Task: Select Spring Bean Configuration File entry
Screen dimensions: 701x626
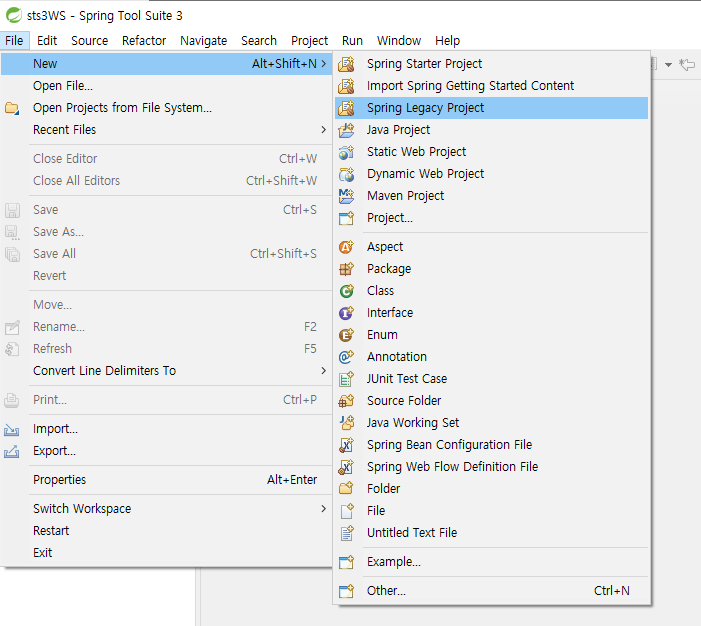Action: pos(491,444)
